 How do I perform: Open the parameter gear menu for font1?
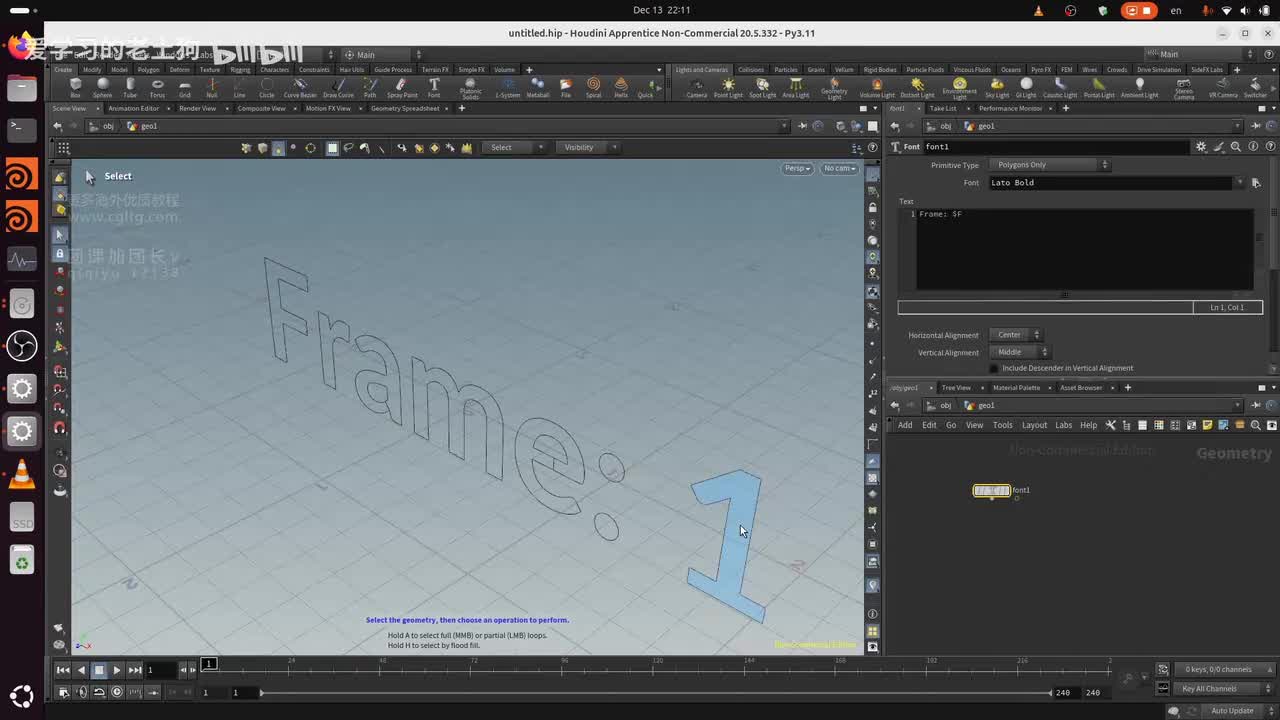[1201, 147]
